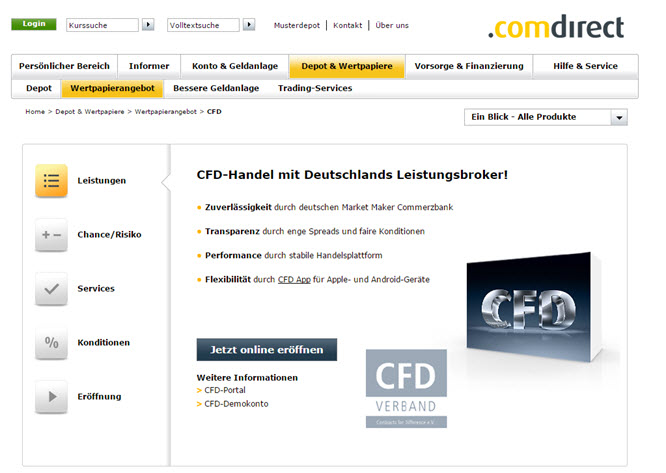
Task: Open Trading-Services submenu item
Action: 315,88
